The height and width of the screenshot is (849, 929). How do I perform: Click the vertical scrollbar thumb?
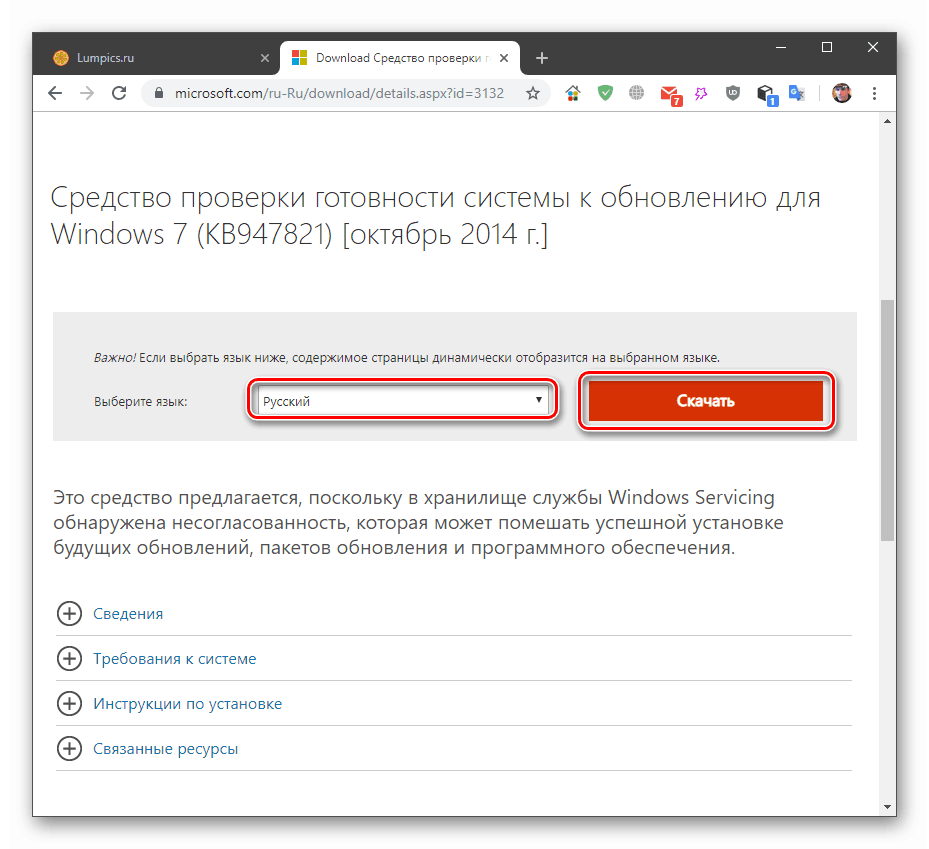click(887, 420)
